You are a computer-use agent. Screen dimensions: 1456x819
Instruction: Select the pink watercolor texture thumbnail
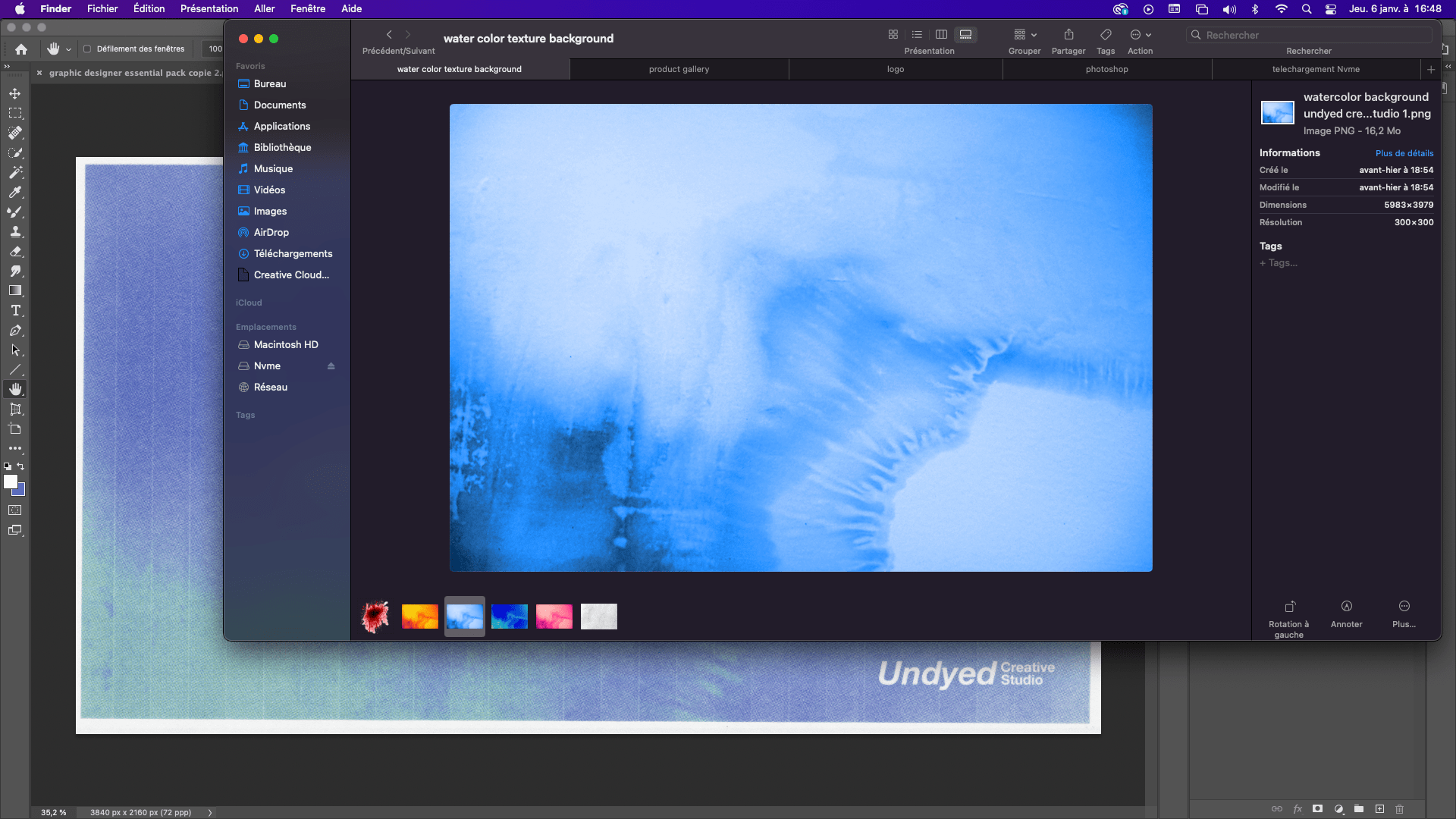point(553,616)
